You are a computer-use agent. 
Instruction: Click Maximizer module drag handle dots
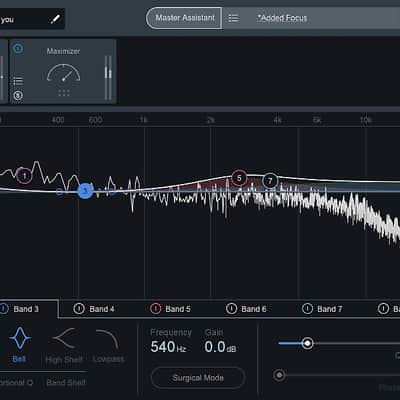[64, 93]
